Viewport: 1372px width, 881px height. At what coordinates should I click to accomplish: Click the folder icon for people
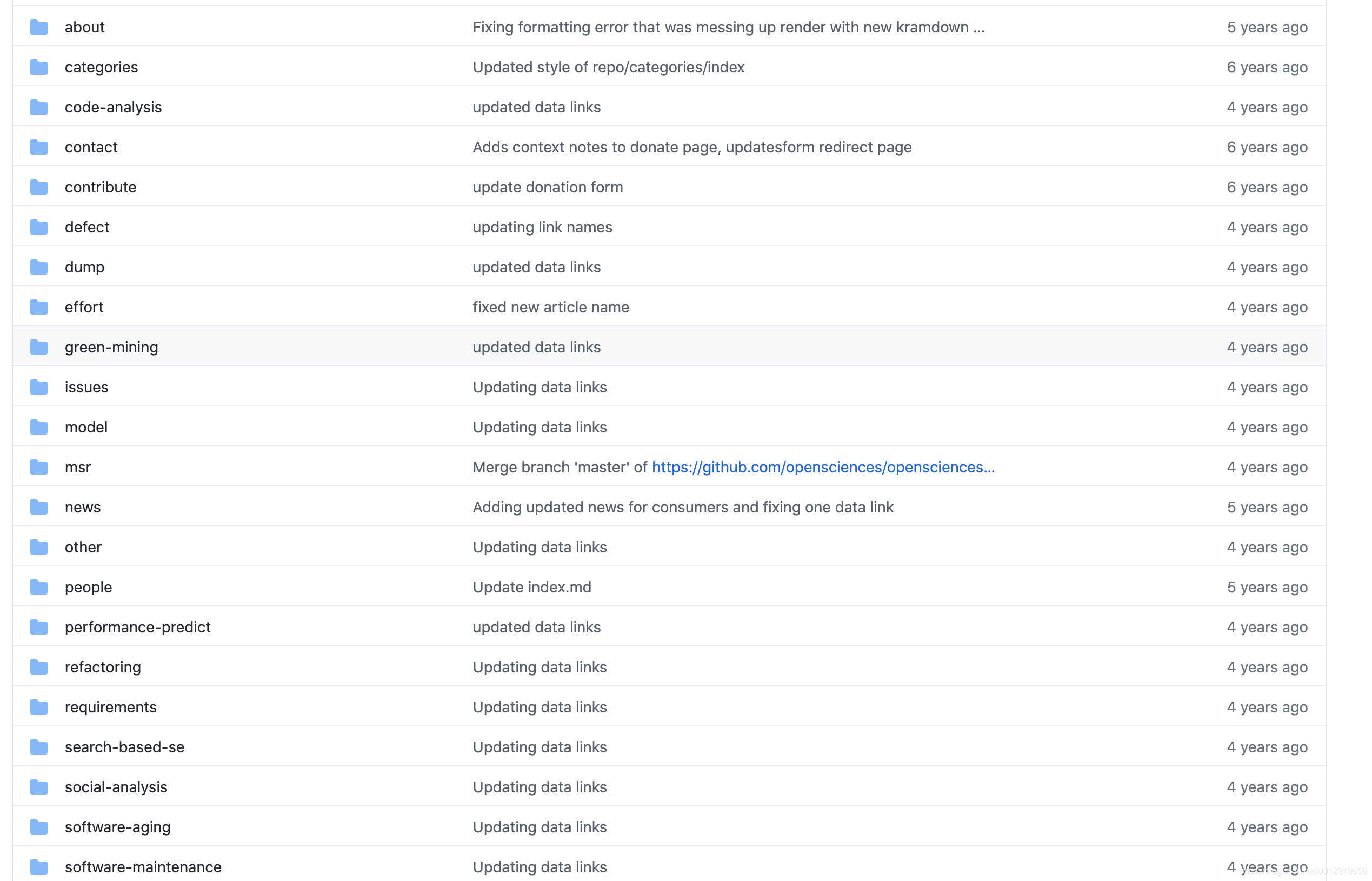[39, 587]
